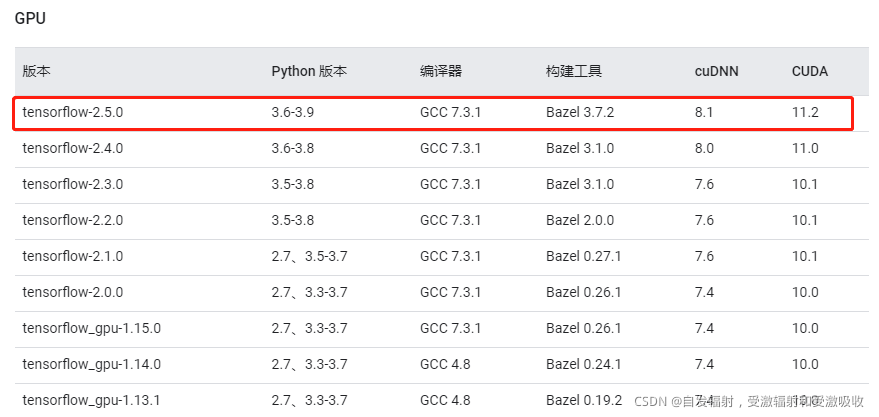Click cuDNN 7.6 in tensorflow-2.2.0 row
The height and width of the screenshot is (417, 879).
(x=704, y=220)
